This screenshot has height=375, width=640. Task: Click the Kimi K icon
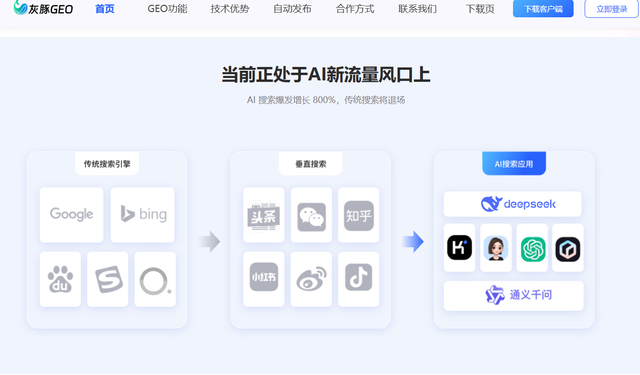pos(460,248)
